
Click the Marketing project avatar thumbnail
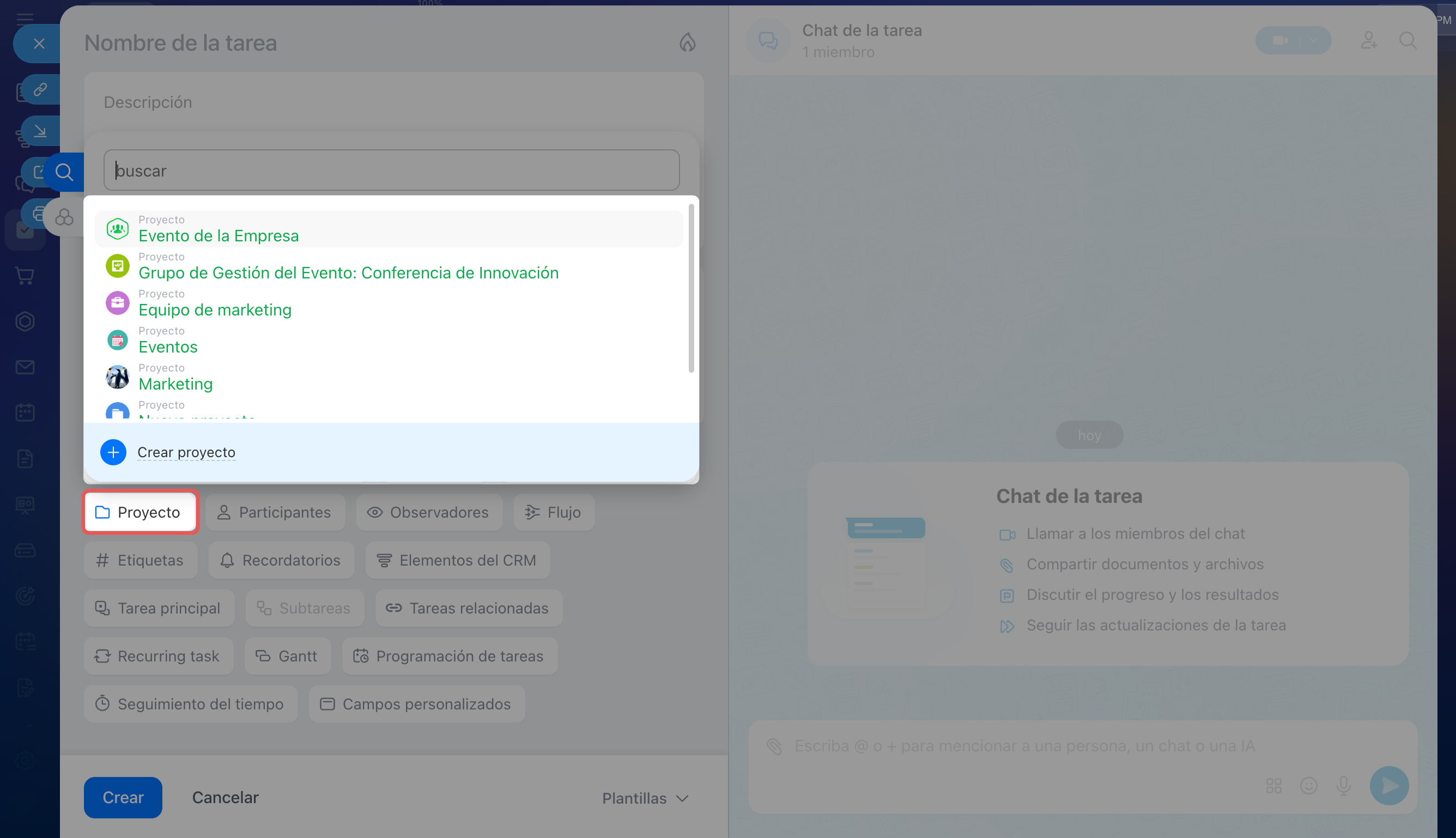coord(117,377)
